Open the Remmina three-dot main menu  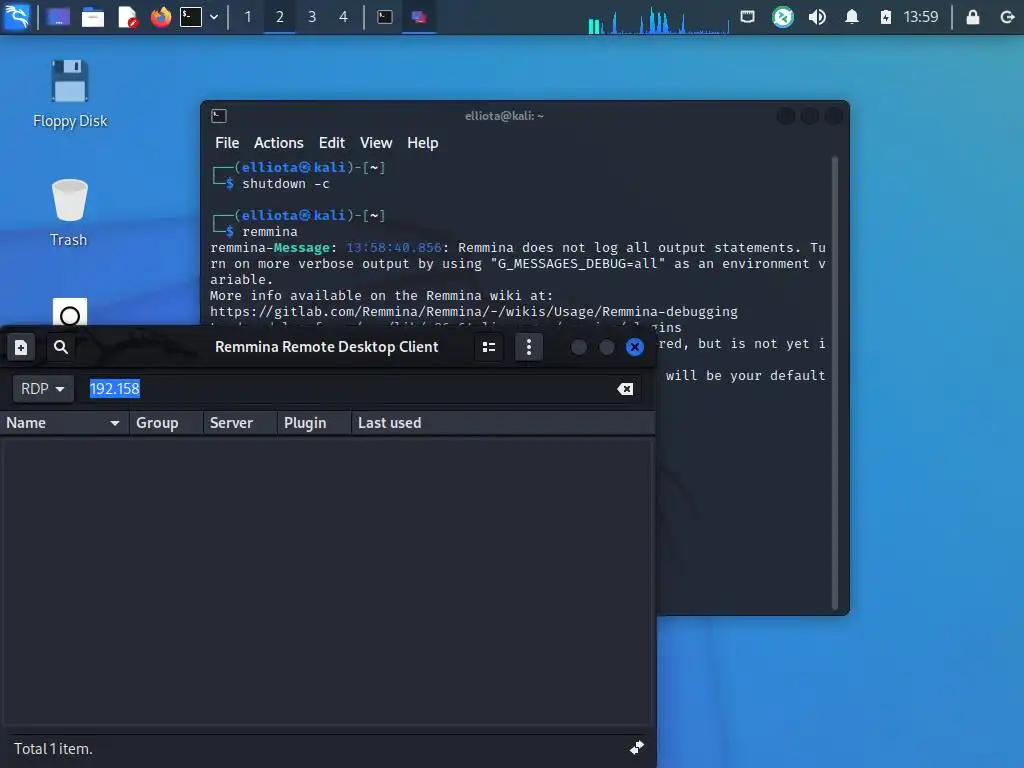point(529,347)
